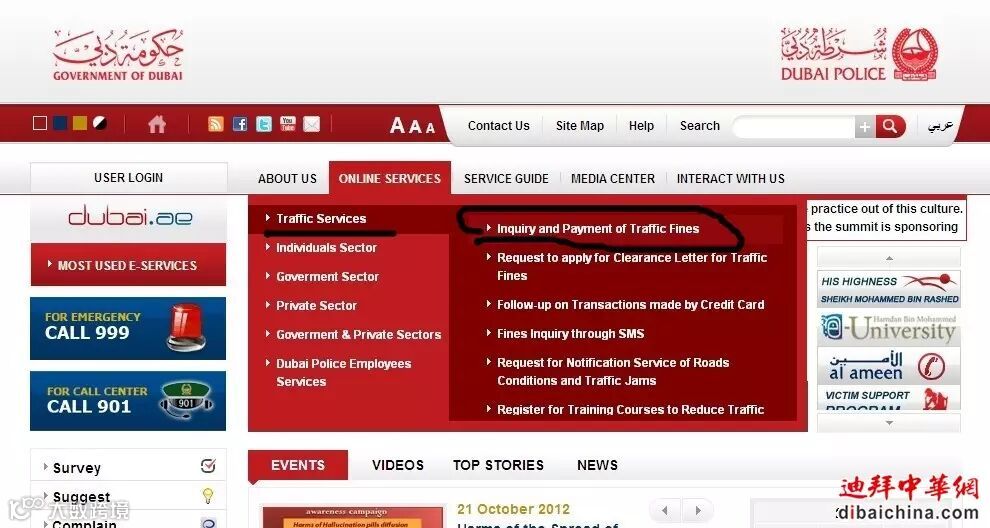The width and height of the screenshot is (990, 528).
Task: Open Inquiry and Payment of Traffic Fines
Action: click(x=598, y=229)
